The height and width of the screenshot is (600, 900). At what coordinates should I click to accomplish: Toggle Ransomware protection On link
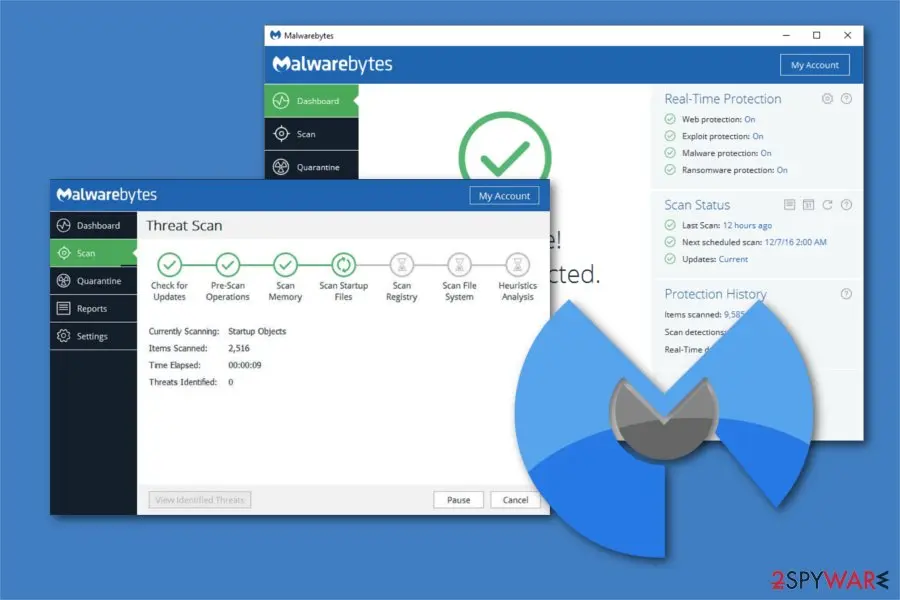pyautogui.click(x=782, y=170)
